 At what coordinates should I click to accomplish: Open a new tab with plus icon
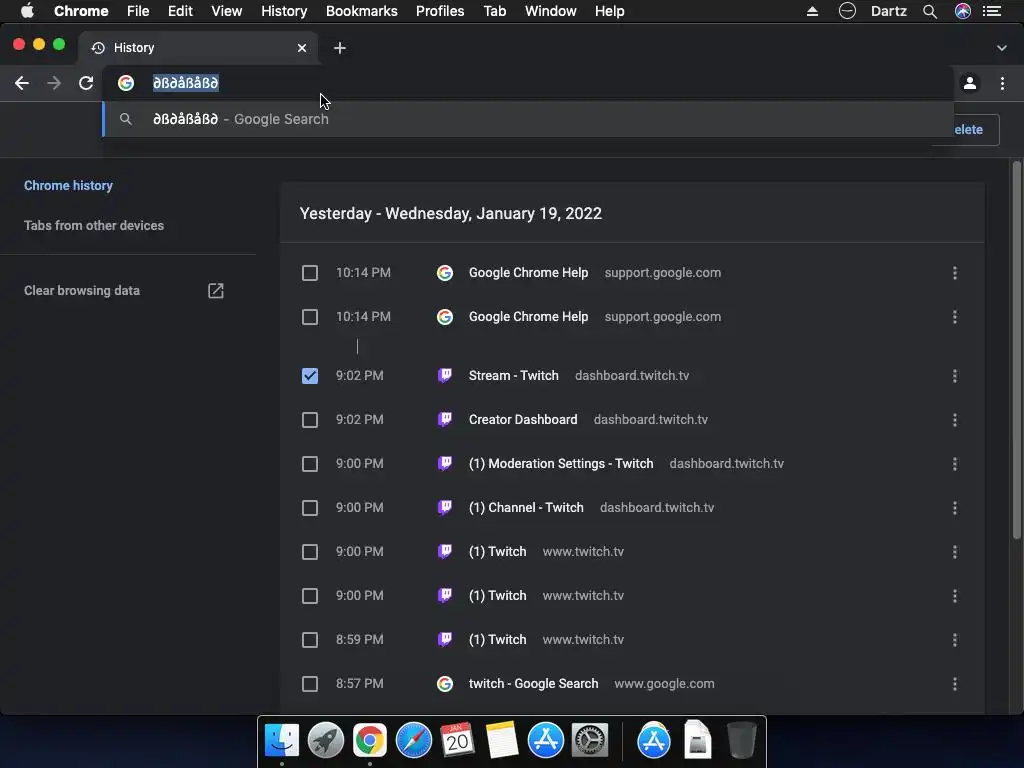[340, 48]
